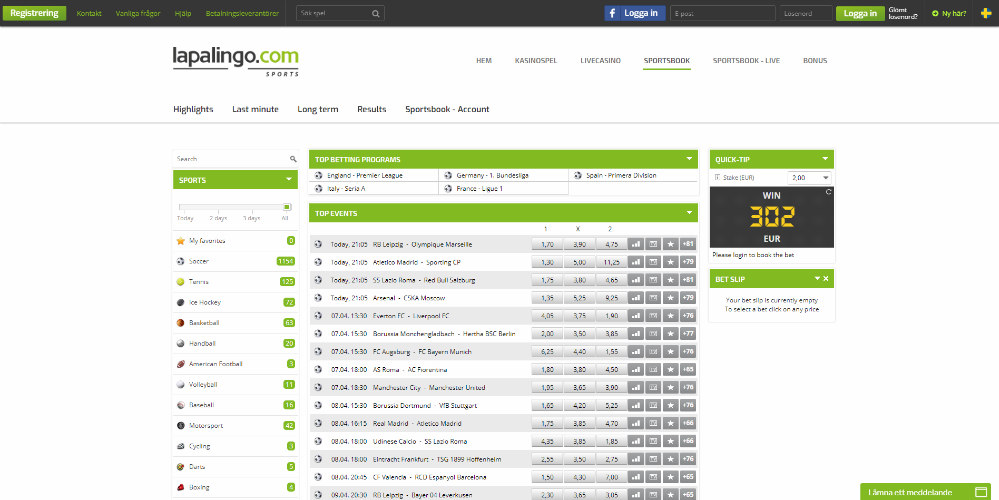Select the Motorsport icon in sports list
Screen dimensions: 999x500
(x=181, y=425)
